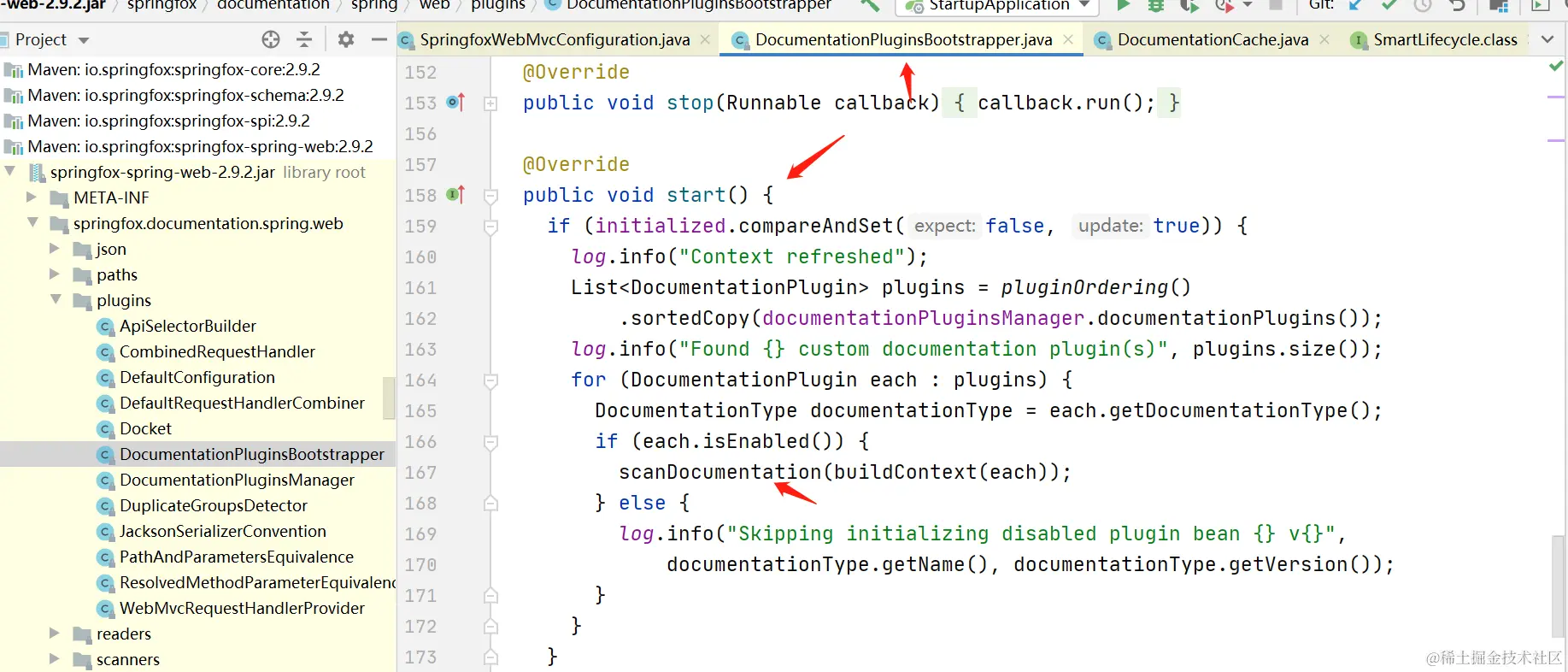Click the implements gutter icon at line 158
The image size is (1568, 672).
click(x=456, y=195)
